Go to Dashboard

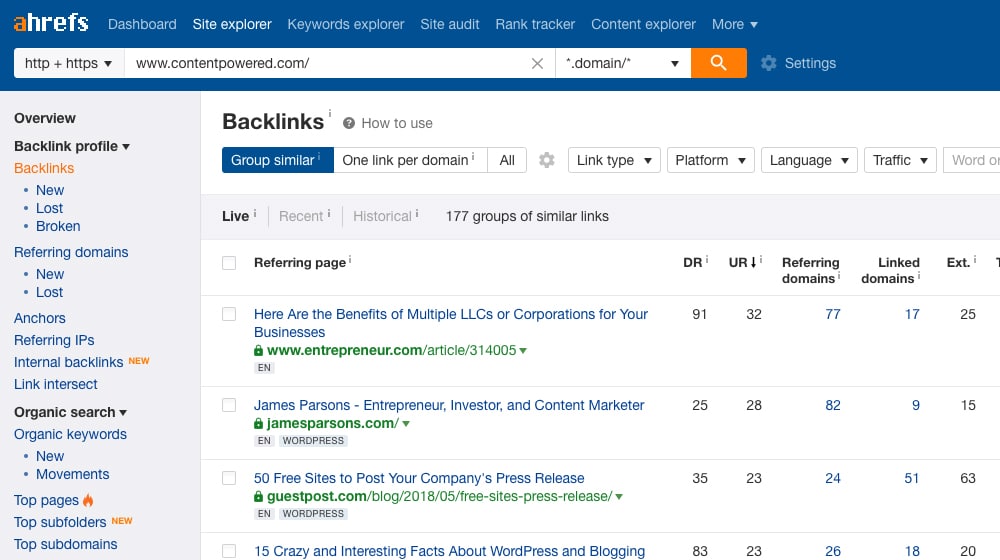[x=142, y=24]
